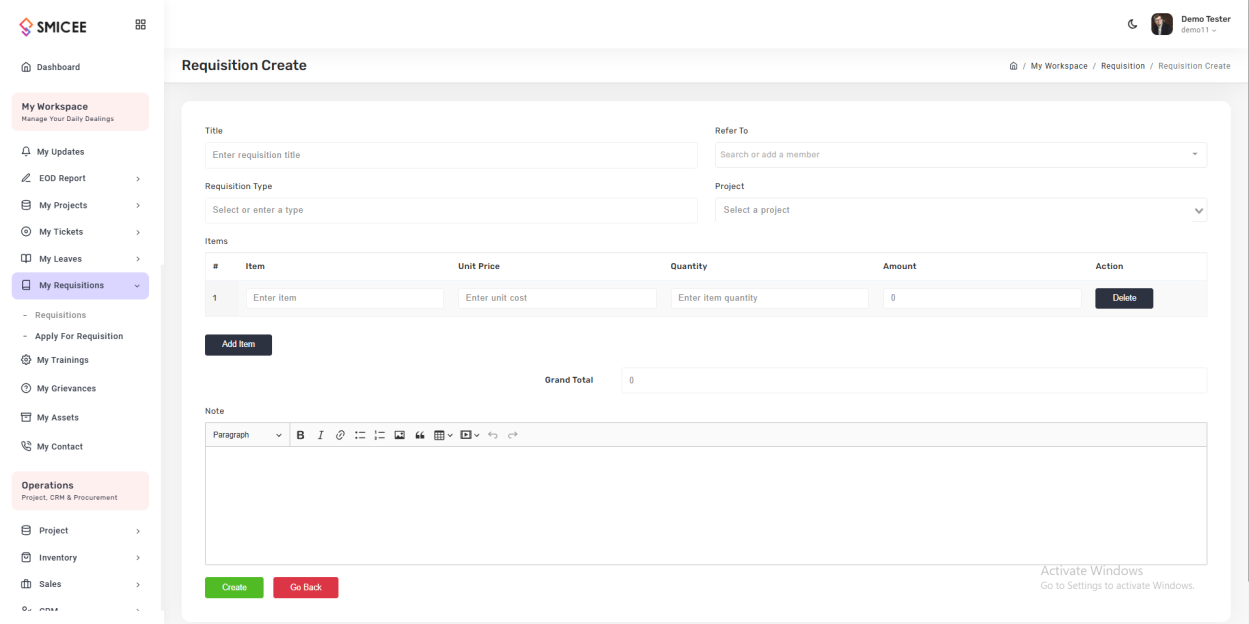Screen dimensions: 1249x624
Task: Insert a block quote in Note
Action: (x=420, y=435)
